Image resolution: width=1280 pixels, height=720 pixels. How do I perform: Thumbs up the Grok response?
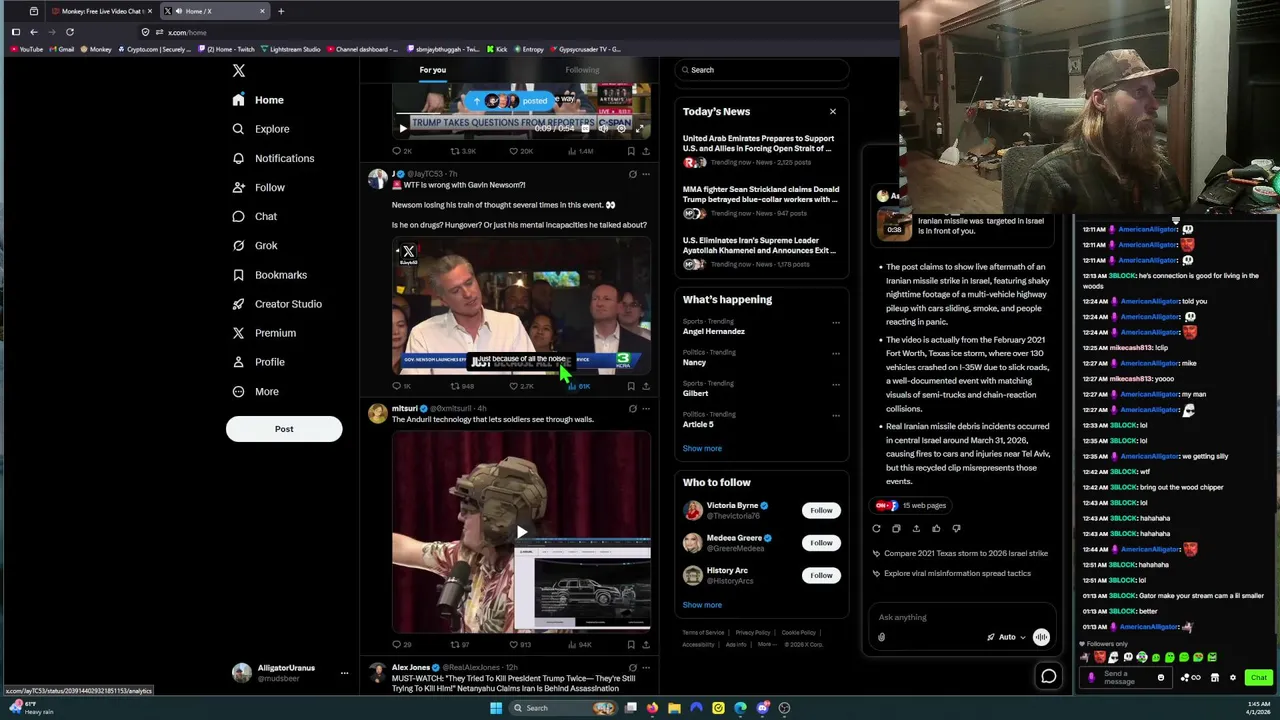(x=936, y=529)
